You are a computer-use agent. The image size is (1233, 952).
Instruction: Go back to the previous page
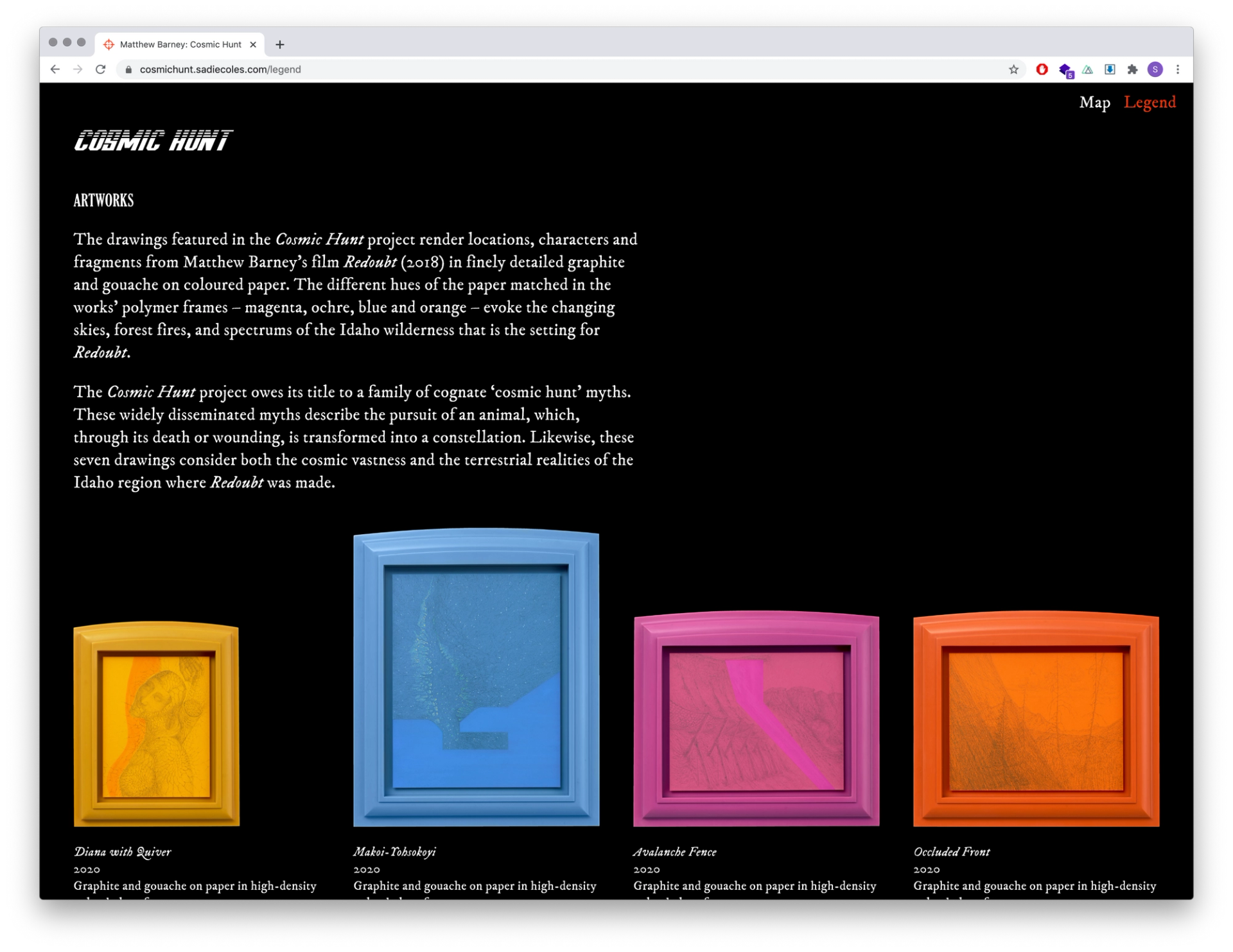coord(55,69)
